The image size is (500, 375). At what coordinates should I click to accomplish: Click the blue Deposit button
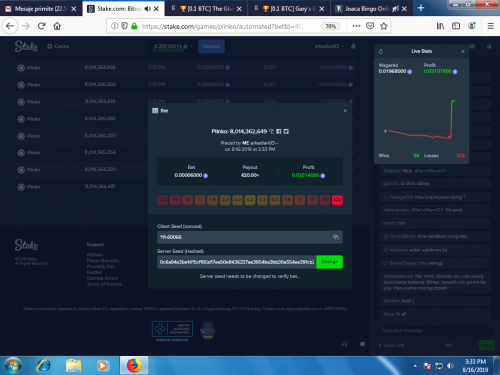(211, 46)
